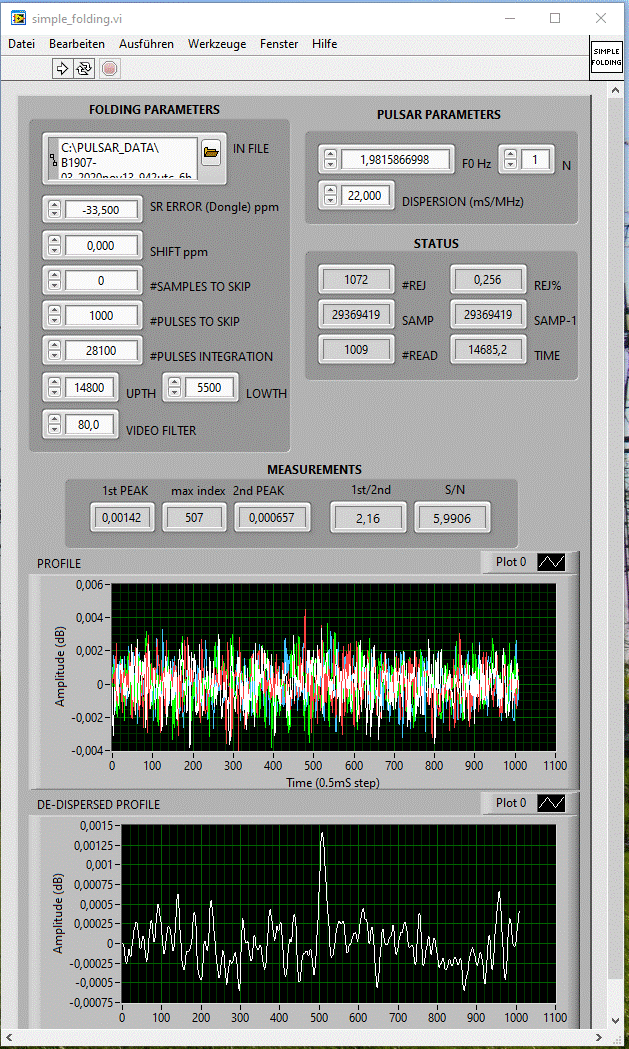
Task: Click the Run arrow toolbar button
Action: tap(62, 68)
